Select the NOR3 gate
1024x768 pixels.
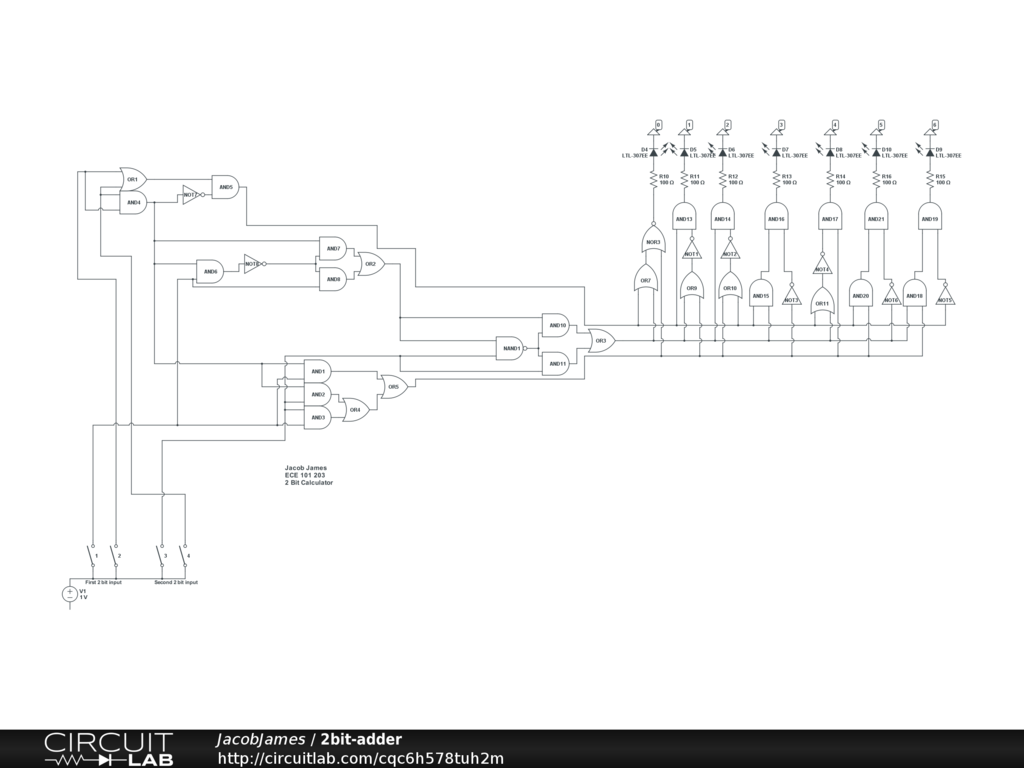coord(652,242)
